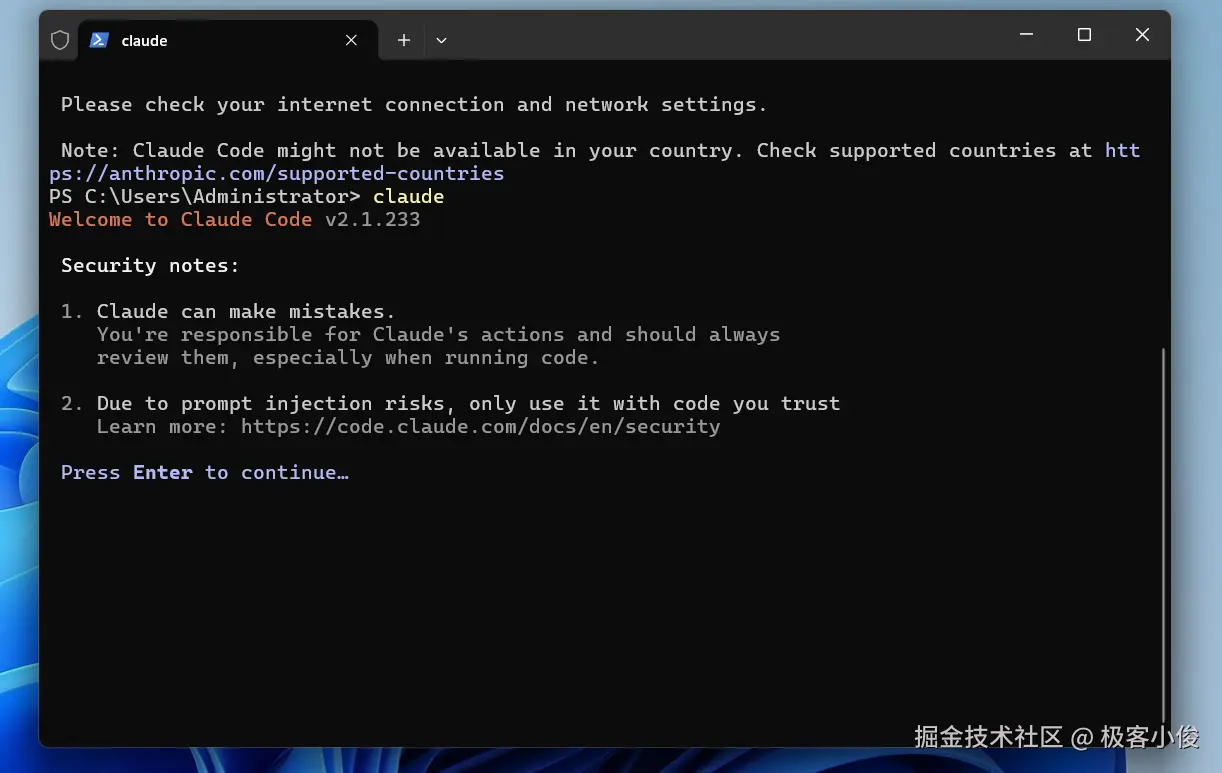1222x773 pixels.
Task: Select the claude terminal tab
Action: (228, 40)
